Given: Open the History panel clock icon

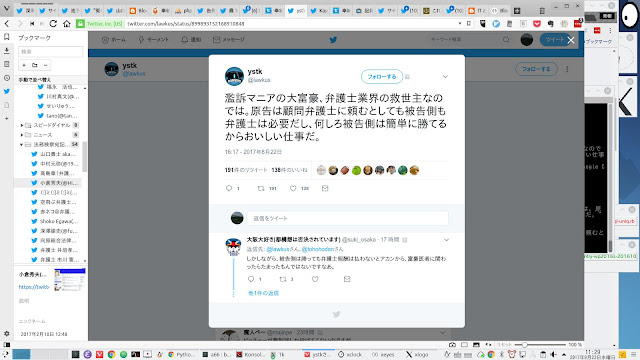Looking at the screenshot, I should (x=7, y=78).
